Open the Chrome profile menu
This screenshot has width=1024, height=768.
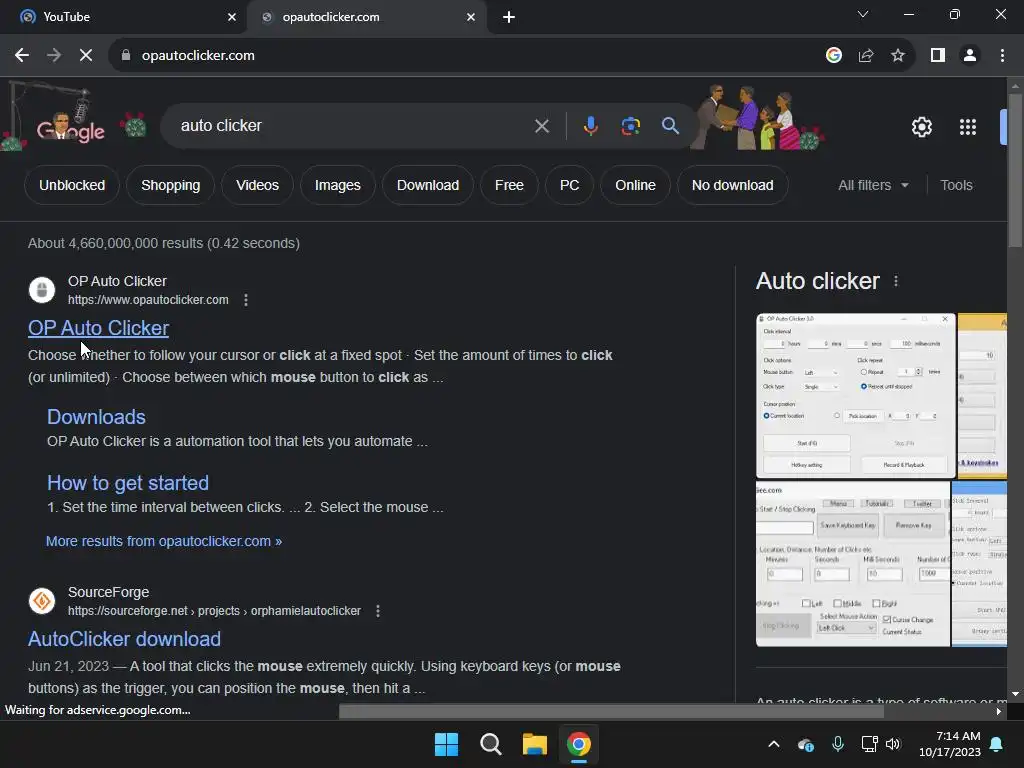pos(970,56)
